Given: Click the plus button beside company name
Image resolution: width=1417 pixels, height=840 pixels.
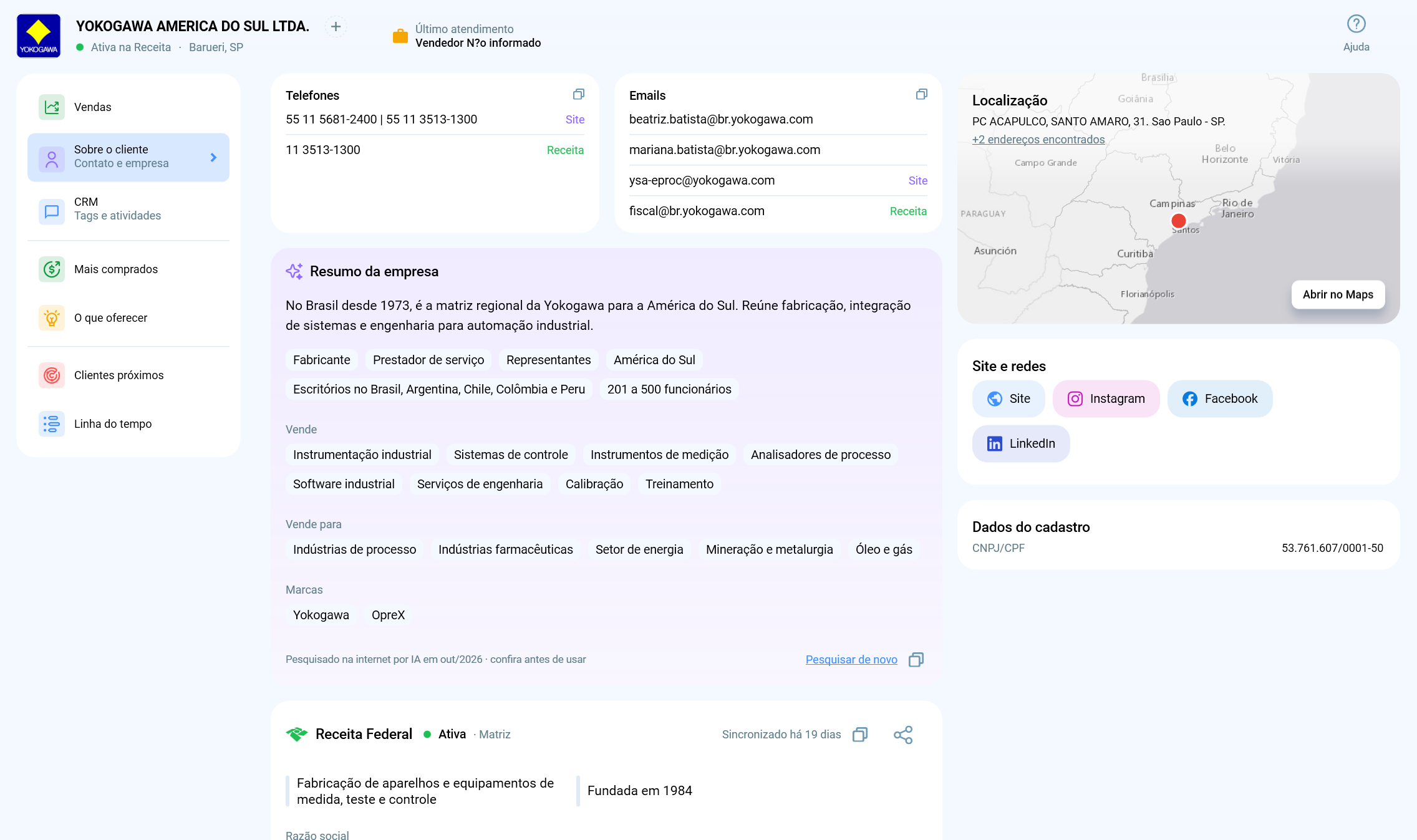Looking at the screenshot, I should point(336,27).
